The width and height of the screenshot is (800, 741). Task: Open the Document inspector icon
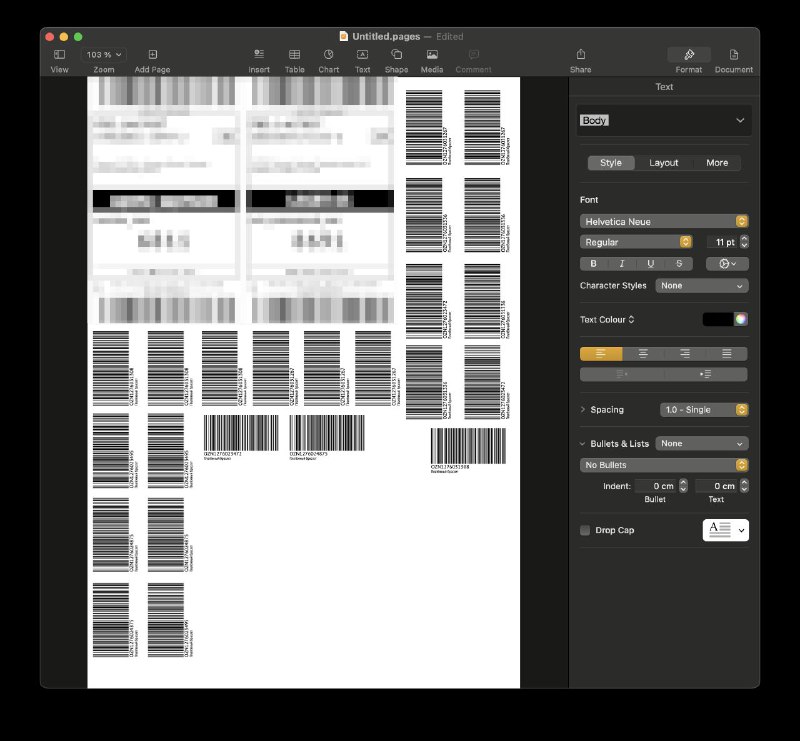pos(734,55)
